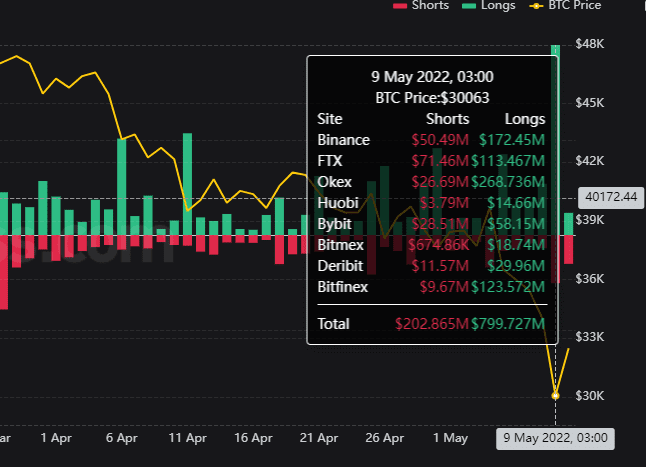
Task: Click the Bybit longs value $58.15M
Action: click(516, 224)
